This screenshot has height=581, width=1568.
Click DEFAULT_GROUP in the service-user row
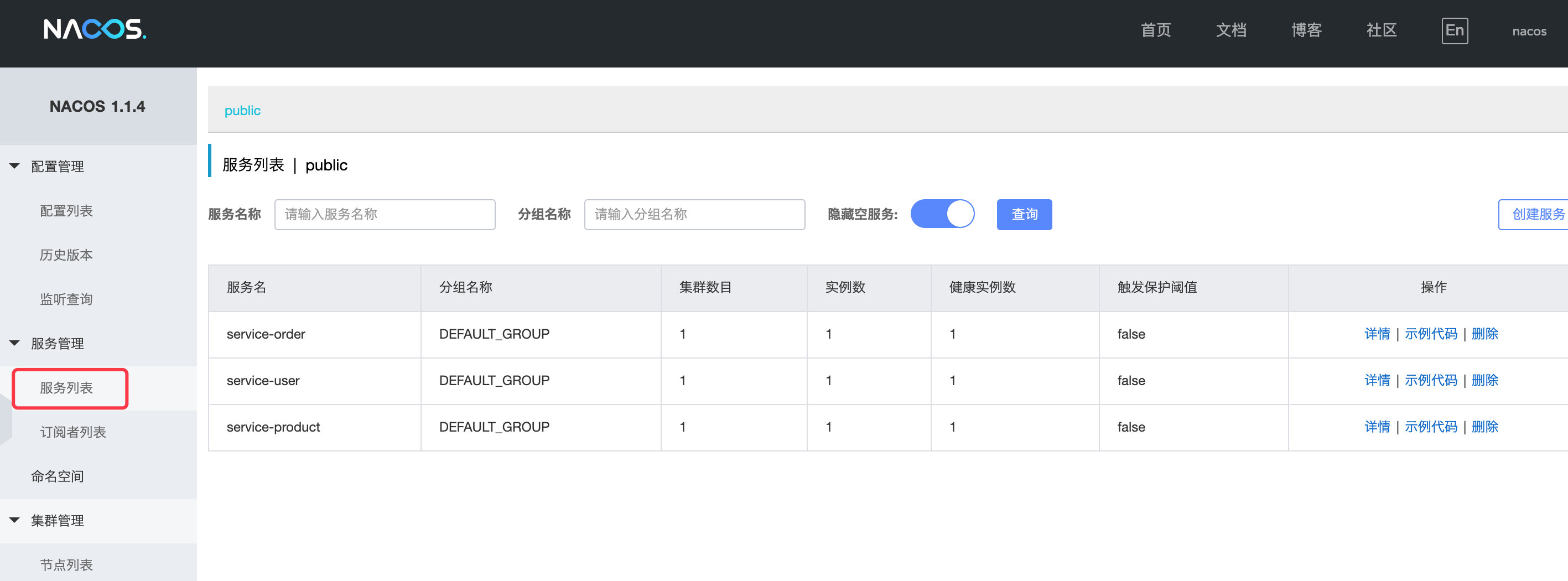click(x=494, y=381)
